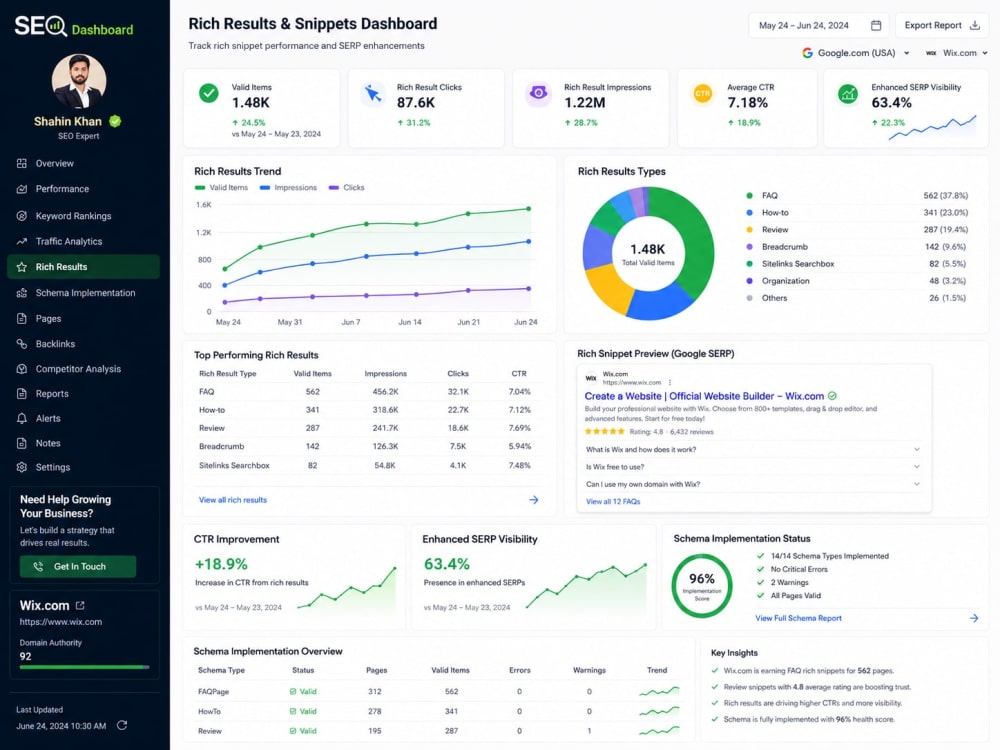This screenshot has width=1000, height=750.
Task: Click the Competitor Analysis icon
Action: click(x=22, y=369)
